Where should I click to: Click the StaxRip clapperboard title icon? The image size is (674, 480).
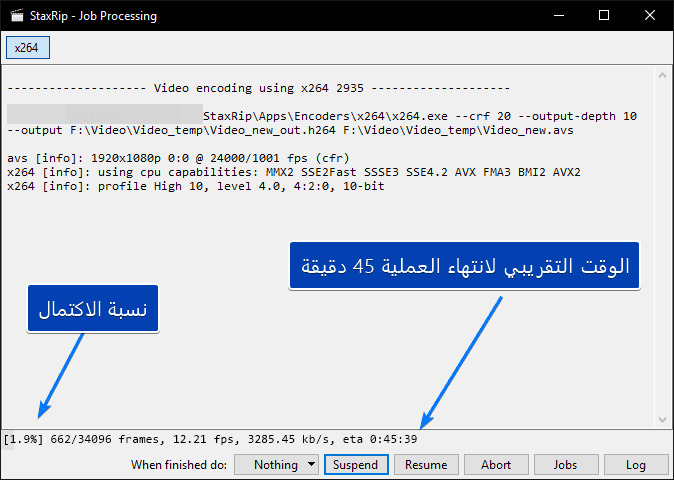[x=17, y=15]
